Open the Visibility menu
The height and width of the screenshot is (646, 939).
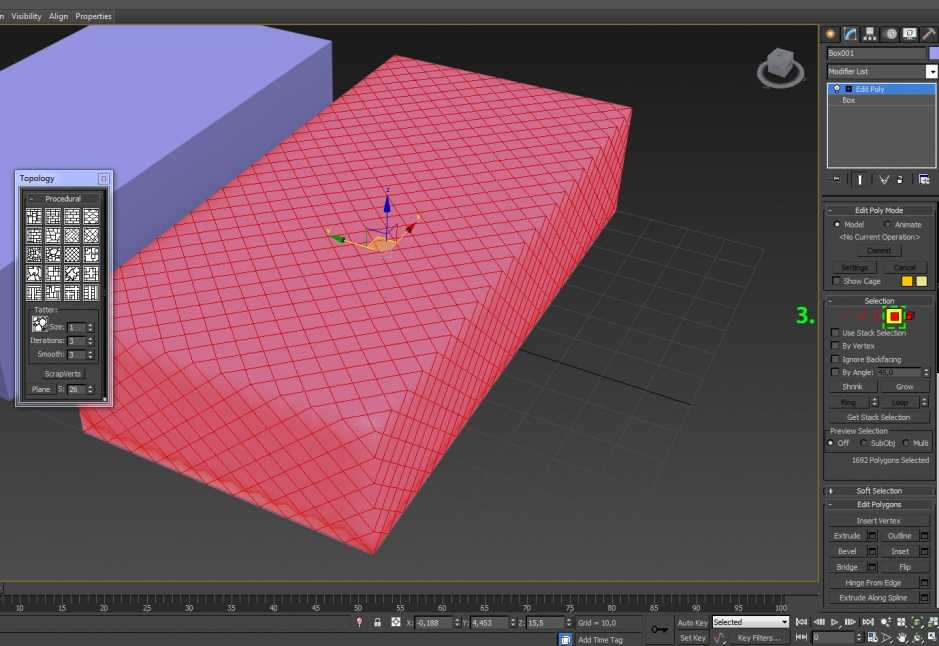pos(26,16)
